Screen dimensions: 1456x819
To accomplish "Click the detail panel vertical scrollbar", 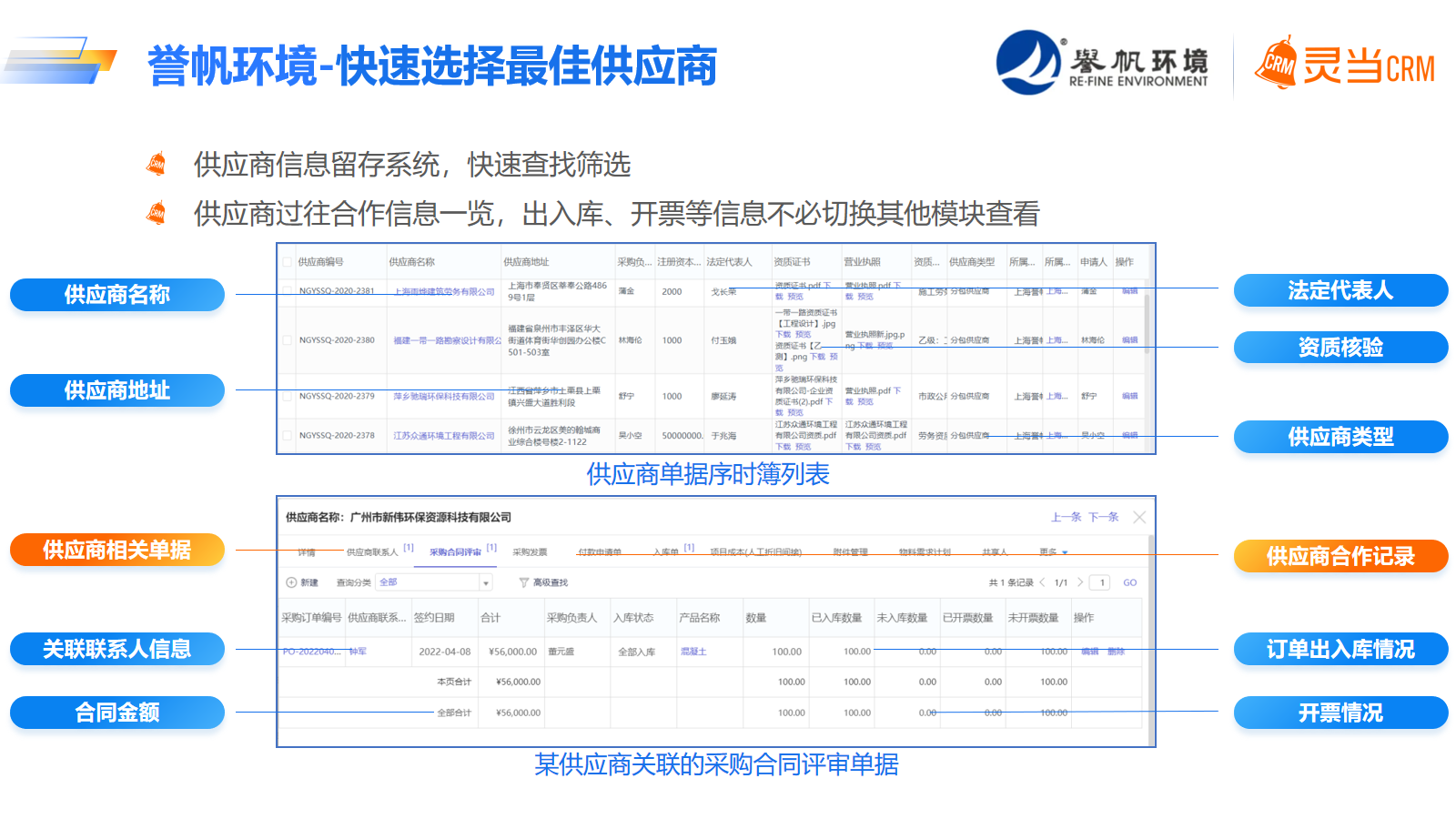I will coord(1151,637).
